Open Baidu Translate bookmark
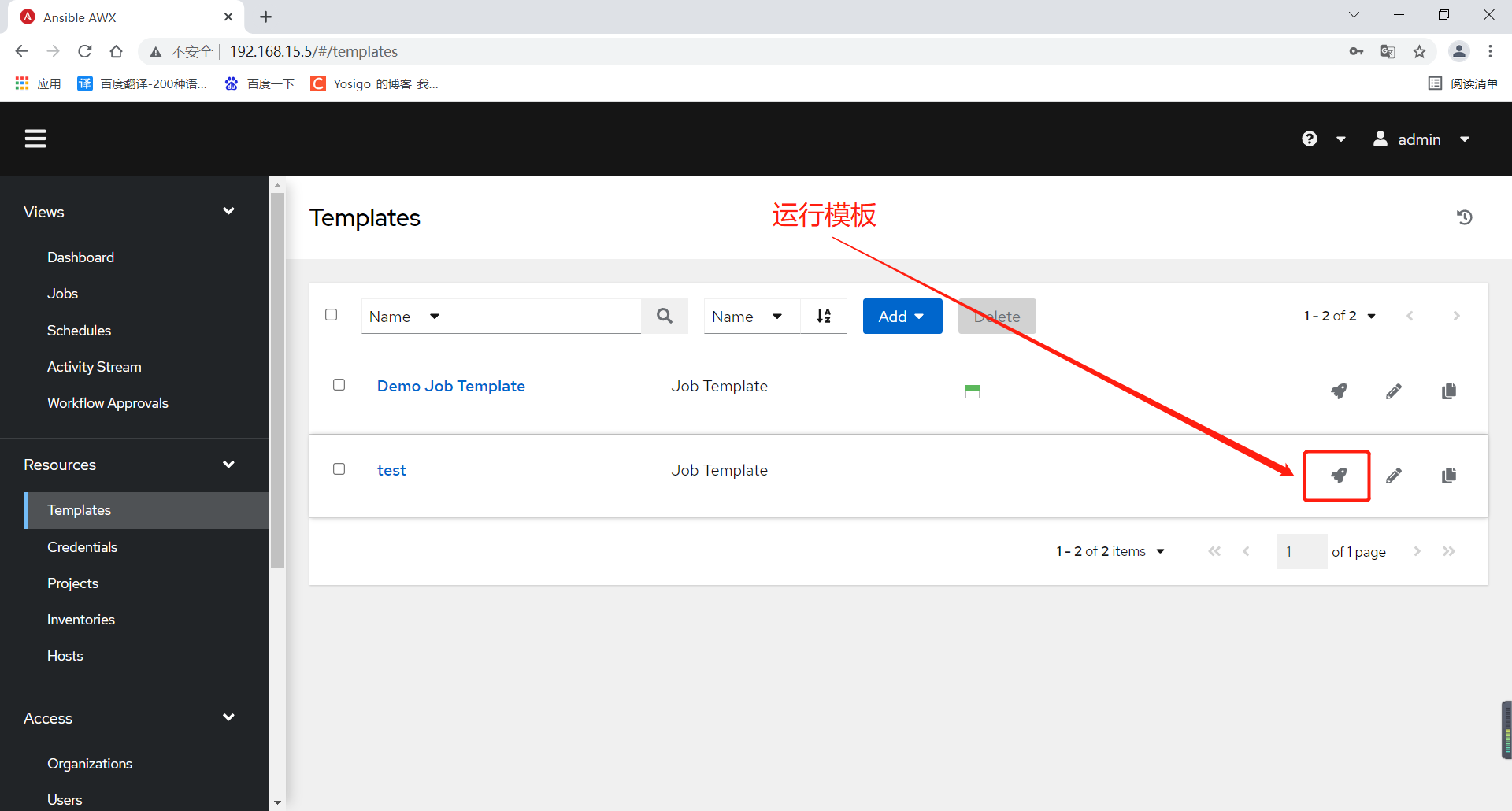1512x811 pixels. (x=143, y=83)
